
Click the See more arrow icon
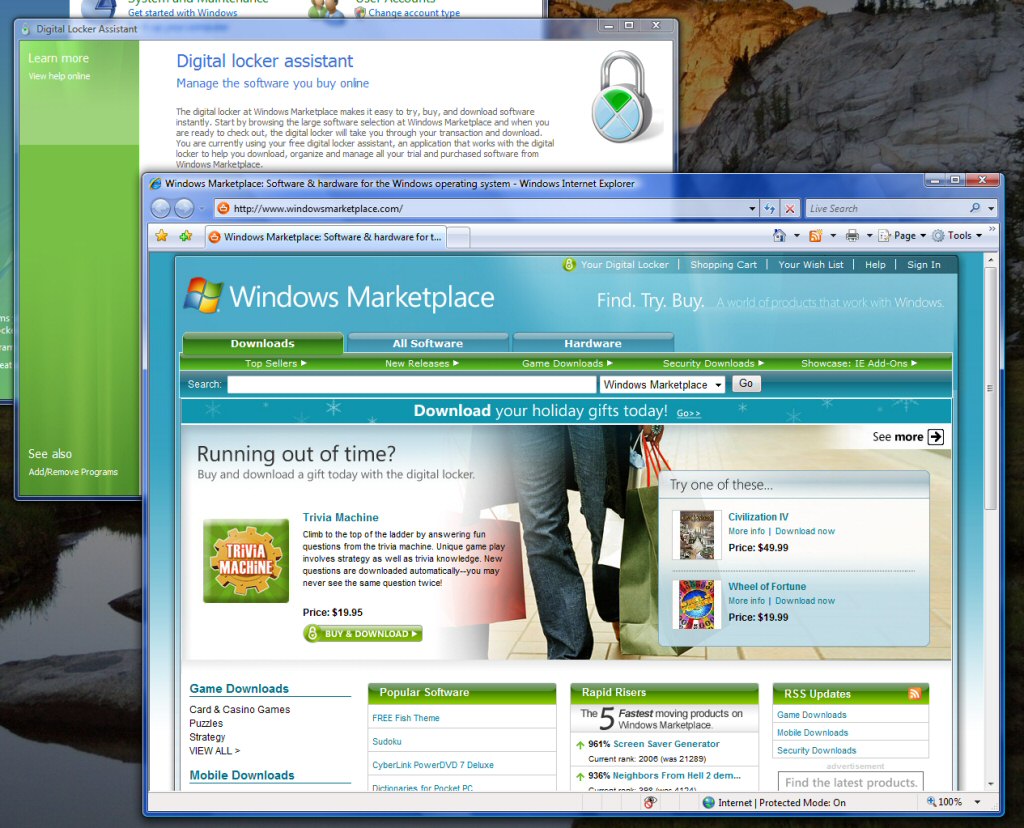tap(936, 437)
